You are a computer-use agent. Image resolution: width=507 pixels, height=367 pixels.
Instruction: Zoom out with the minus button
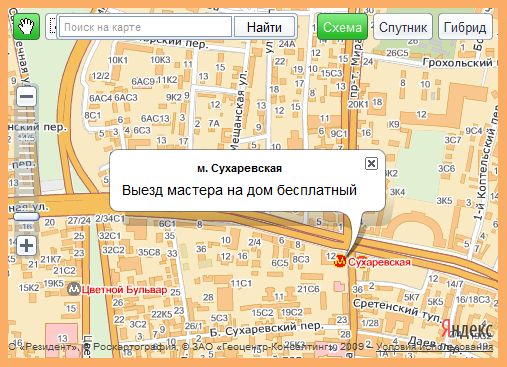(x=26, y=97)
